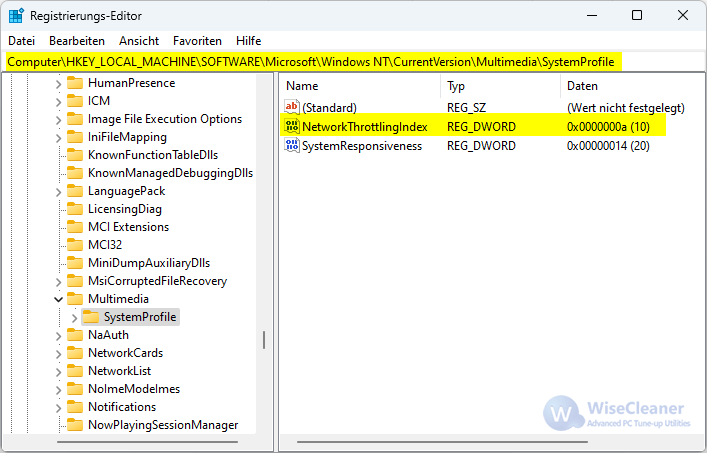The height and width of the screenshot is (453, 707).
Task: Click the NaAuth folder icon
Action: coord(75,335)
